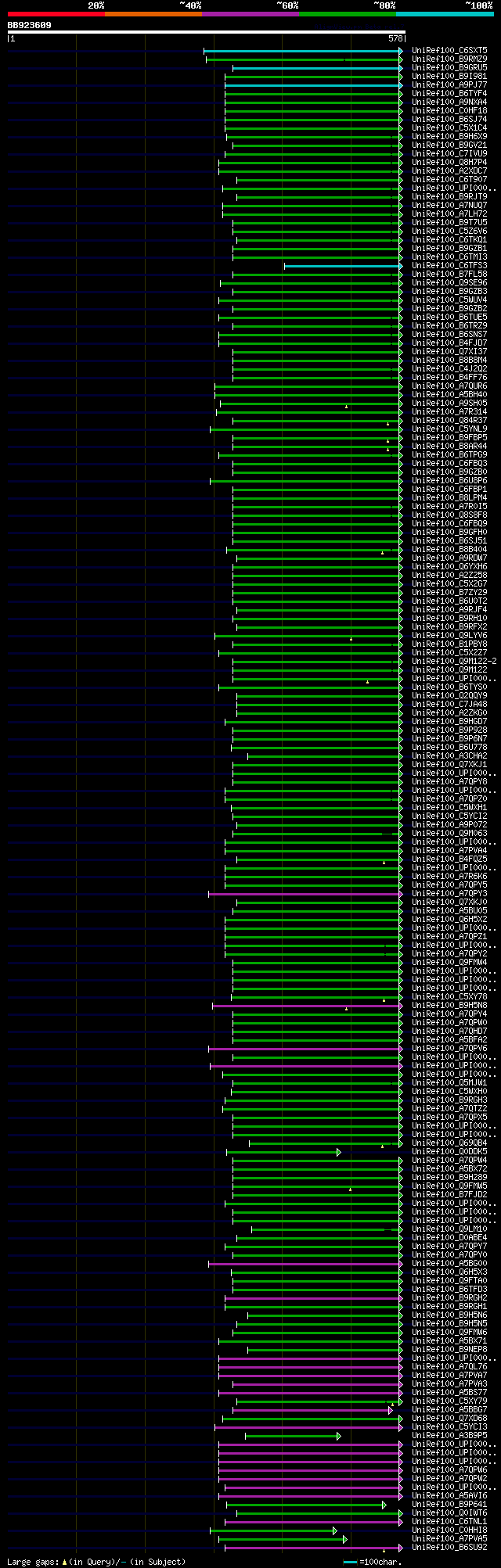Viewport: 501px width, 1568px height.
Task: Select hit label UniRef100_C6TMI3
Action: coord(449,257)
